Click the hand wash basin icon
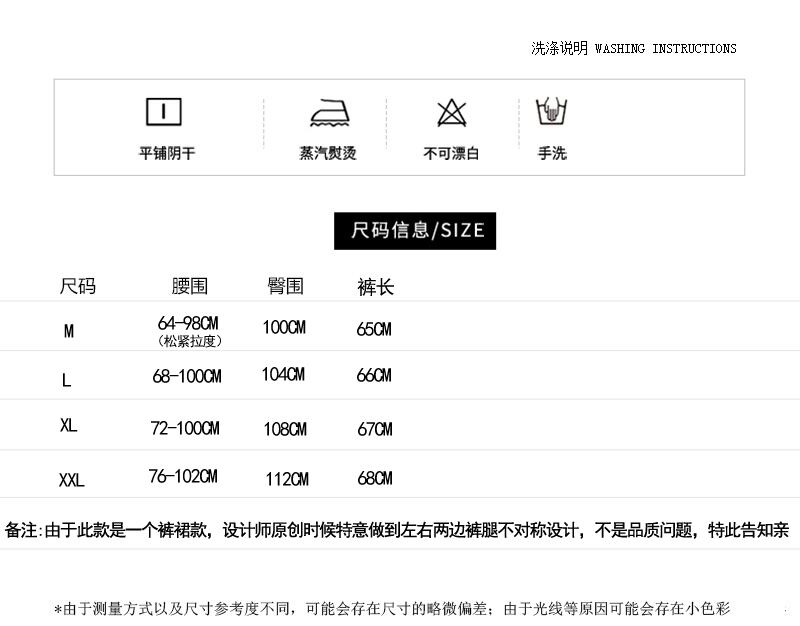The image size is (800, 626). point(552,111)
